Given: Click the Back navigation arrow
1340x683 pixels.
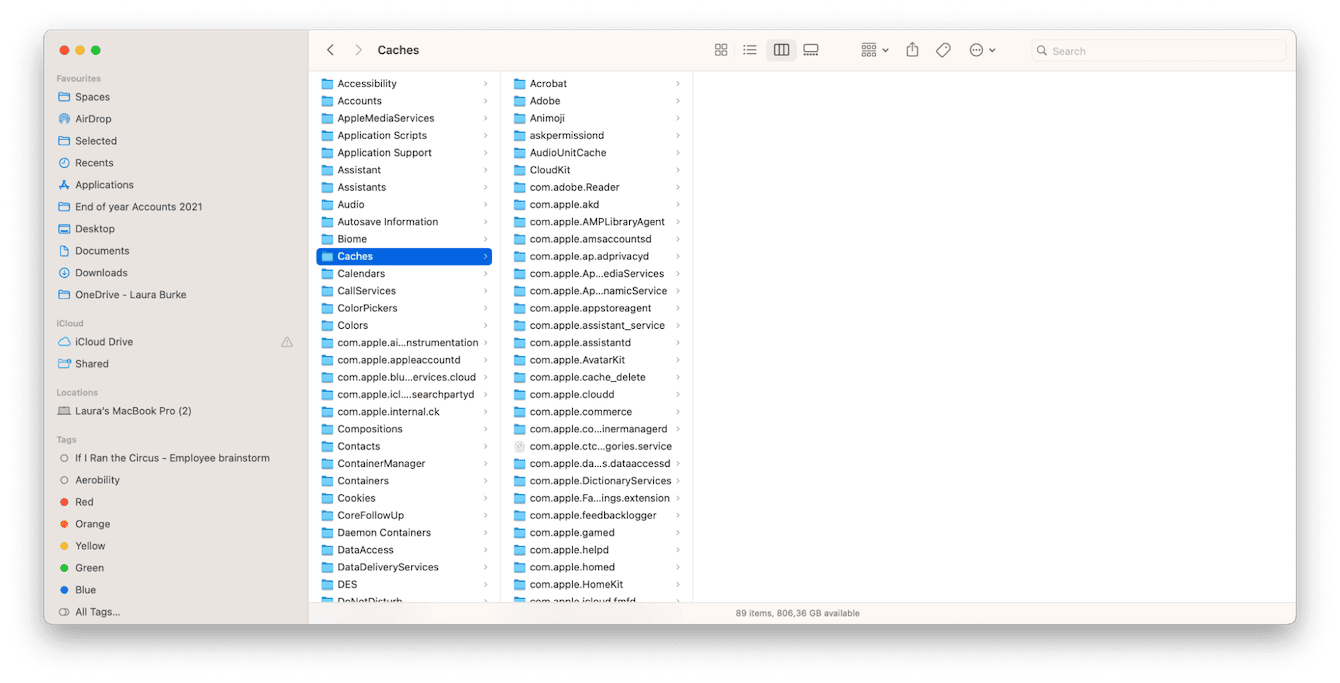Looking at the screenshot, I should point(330,49).
